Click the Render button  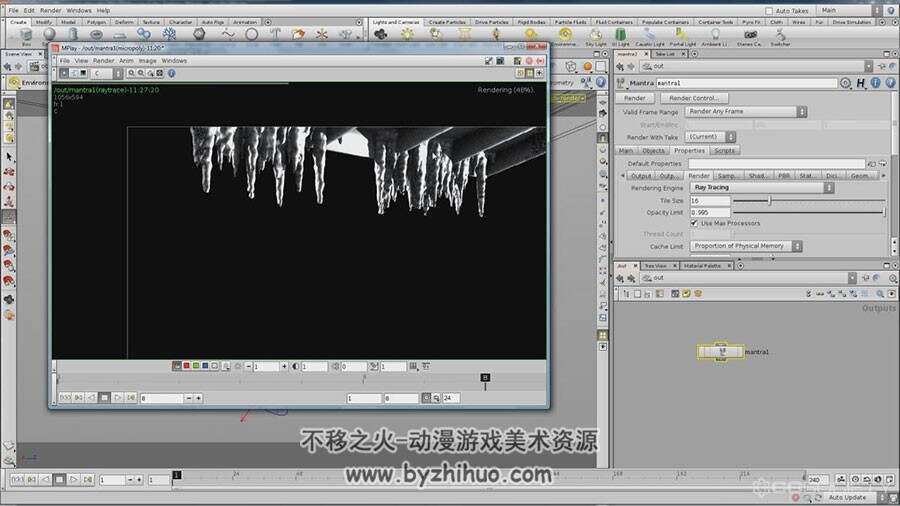pyautogui.click(x=635, y=98)
